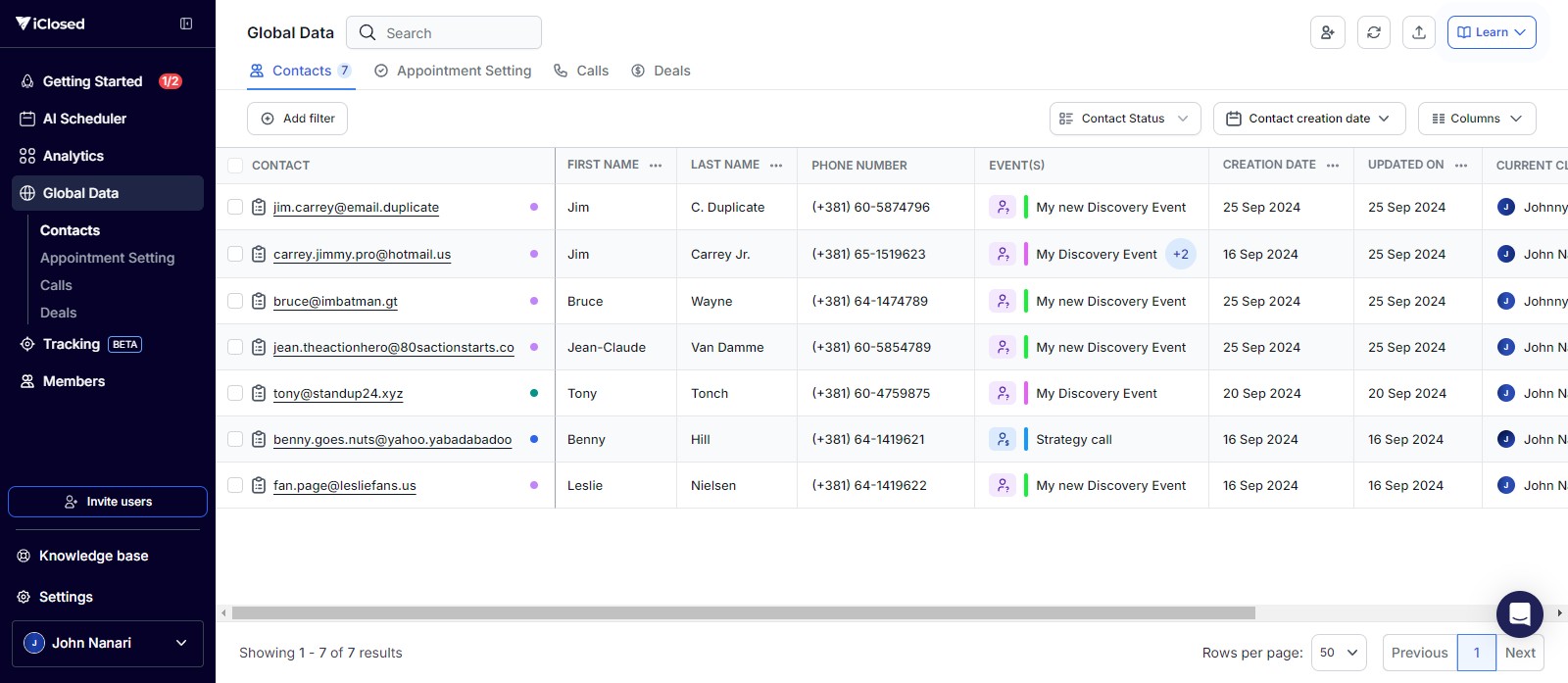Viewport: 1568px width, 683px height.
Task: Switch to the Deals tab
Action: [x=661, y=71]
